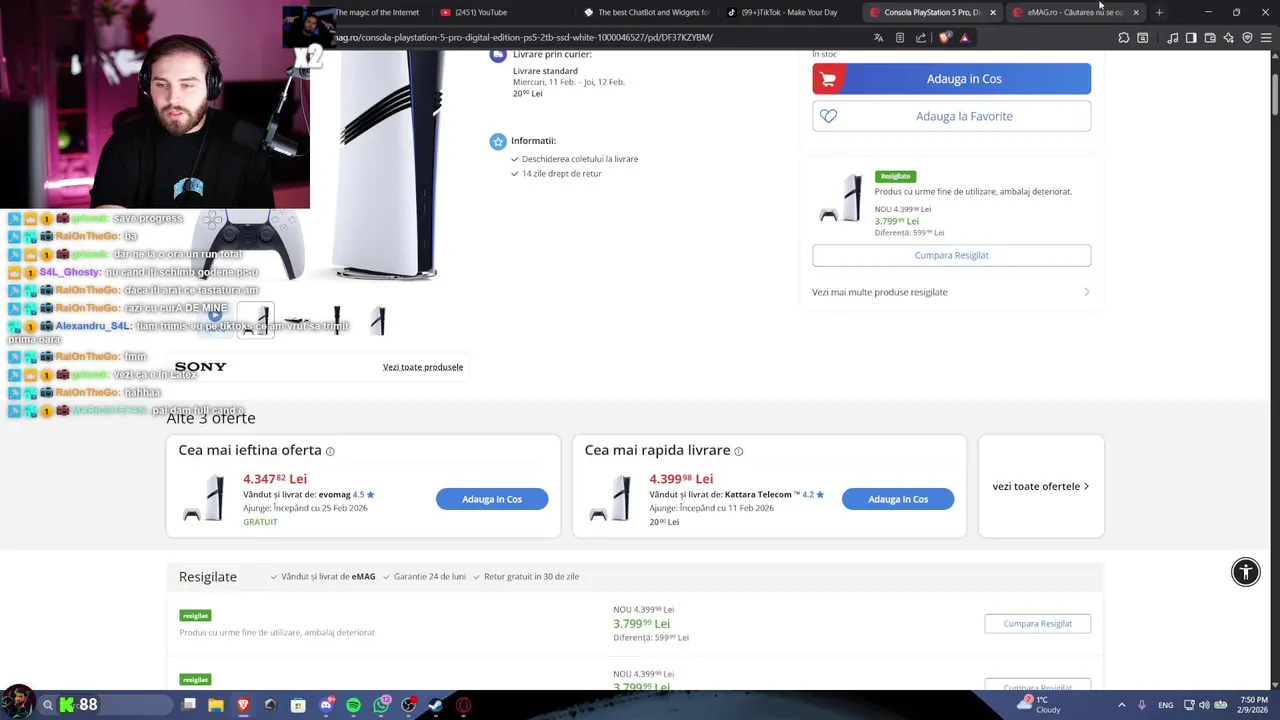
Task: Expand Vezi mai multe produse resigilate arrow
Action: tap(1087, 292)
